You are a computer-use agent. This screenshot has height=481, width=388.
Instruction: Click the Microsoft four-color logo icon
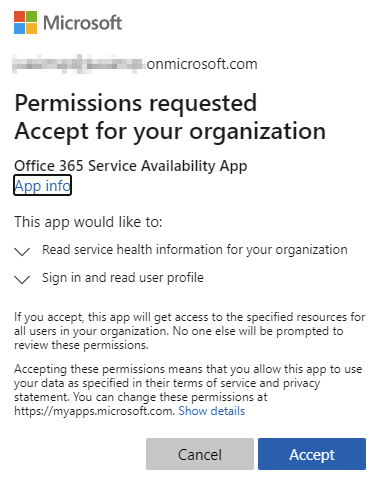[x=25, y=22]
